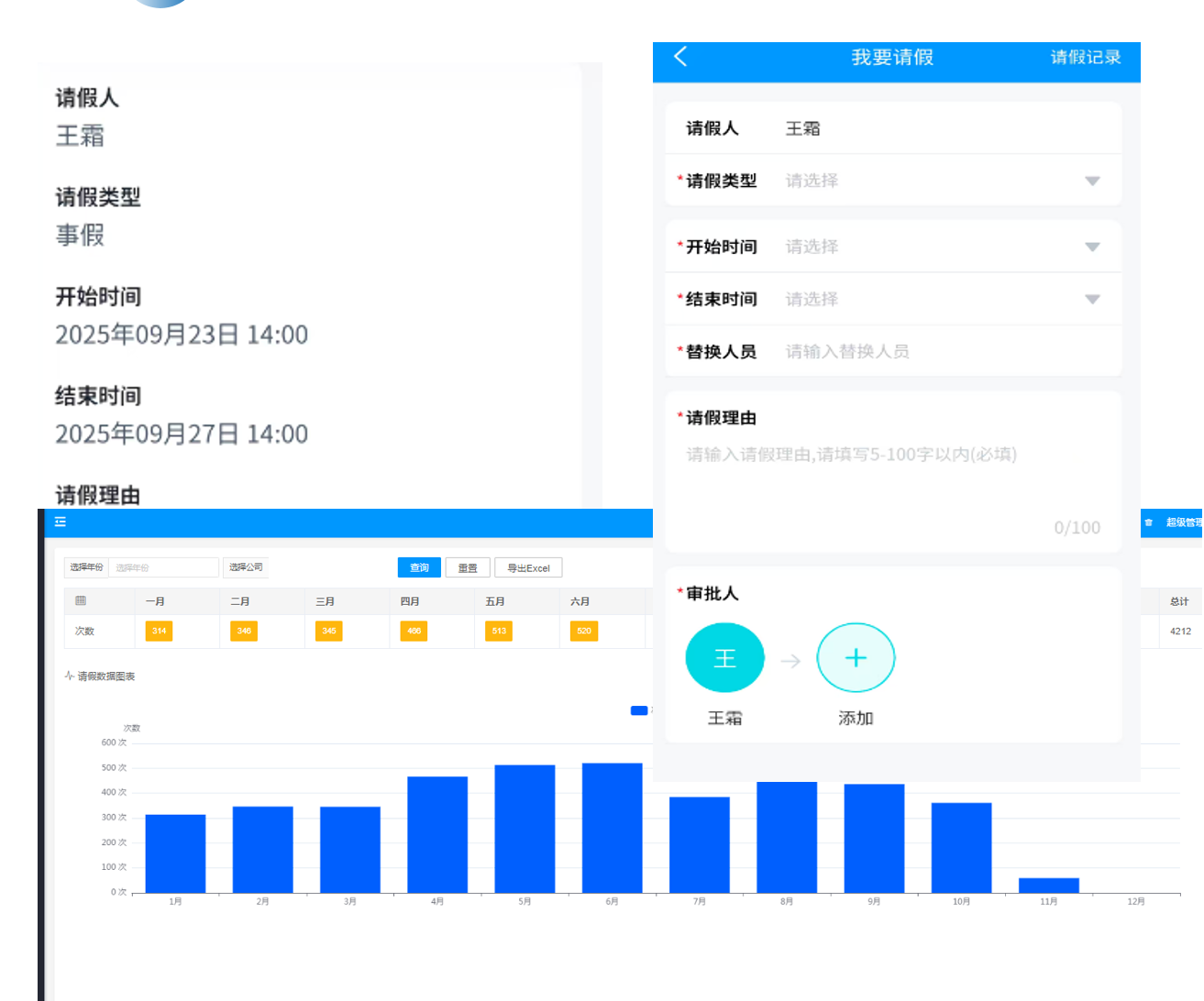The width and height of the screenshot is (1204, 1001).
Task: Click the table grid icon in header row
Action: (x=81, y=601)
